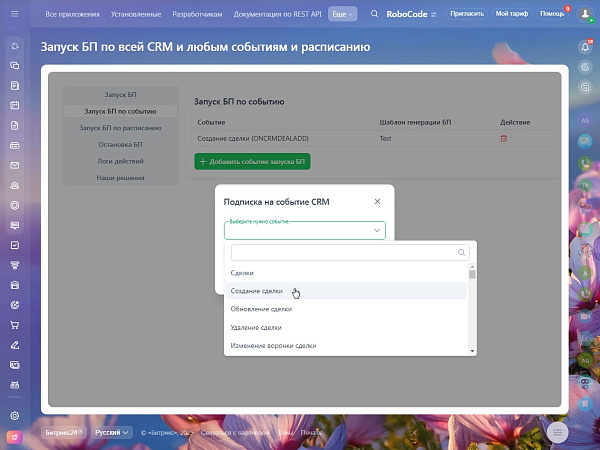Switch to the 'Логи действий' tab
This screenshot has width=600, height=450.
[120, 161]
